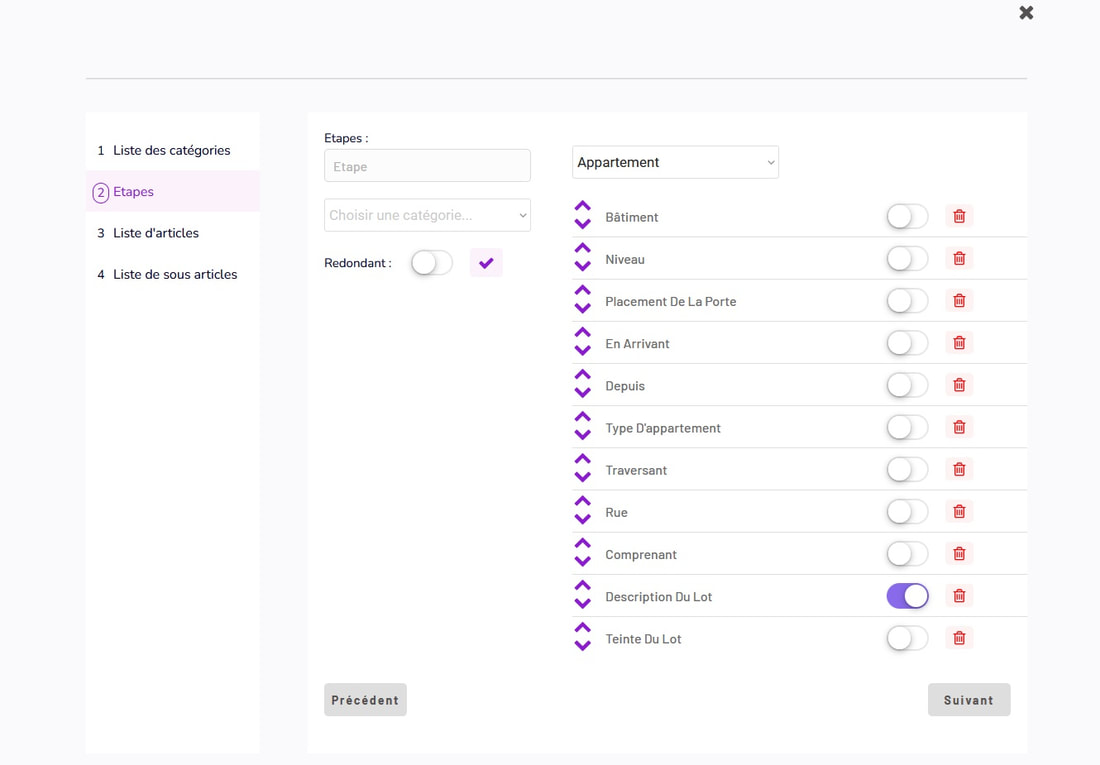This screenshot has height=765, width=1100.
Task: Move Depuis step down with chevron
Action: pyautogui.click(x=583, y=393)
